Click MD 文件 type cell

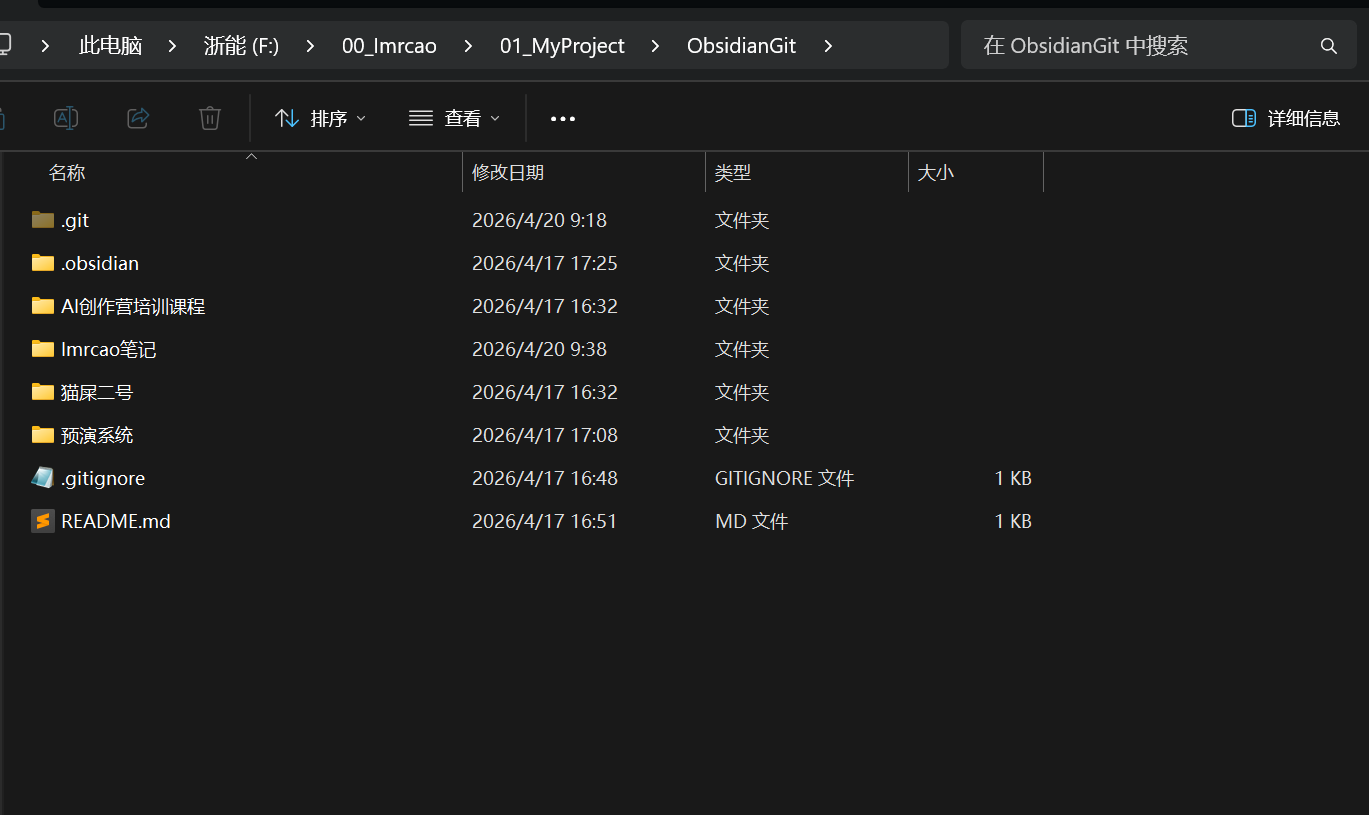752,521
